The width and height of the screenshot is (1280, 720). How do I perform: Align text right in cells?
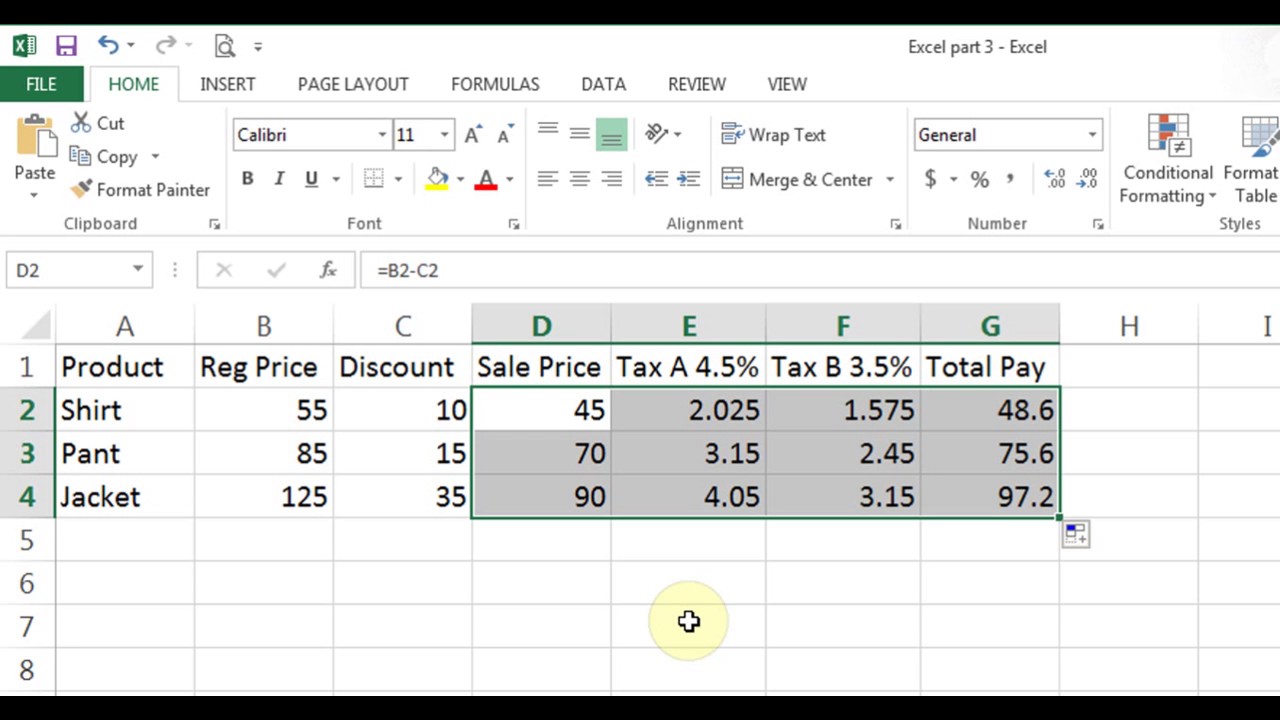tap(611, 179)
